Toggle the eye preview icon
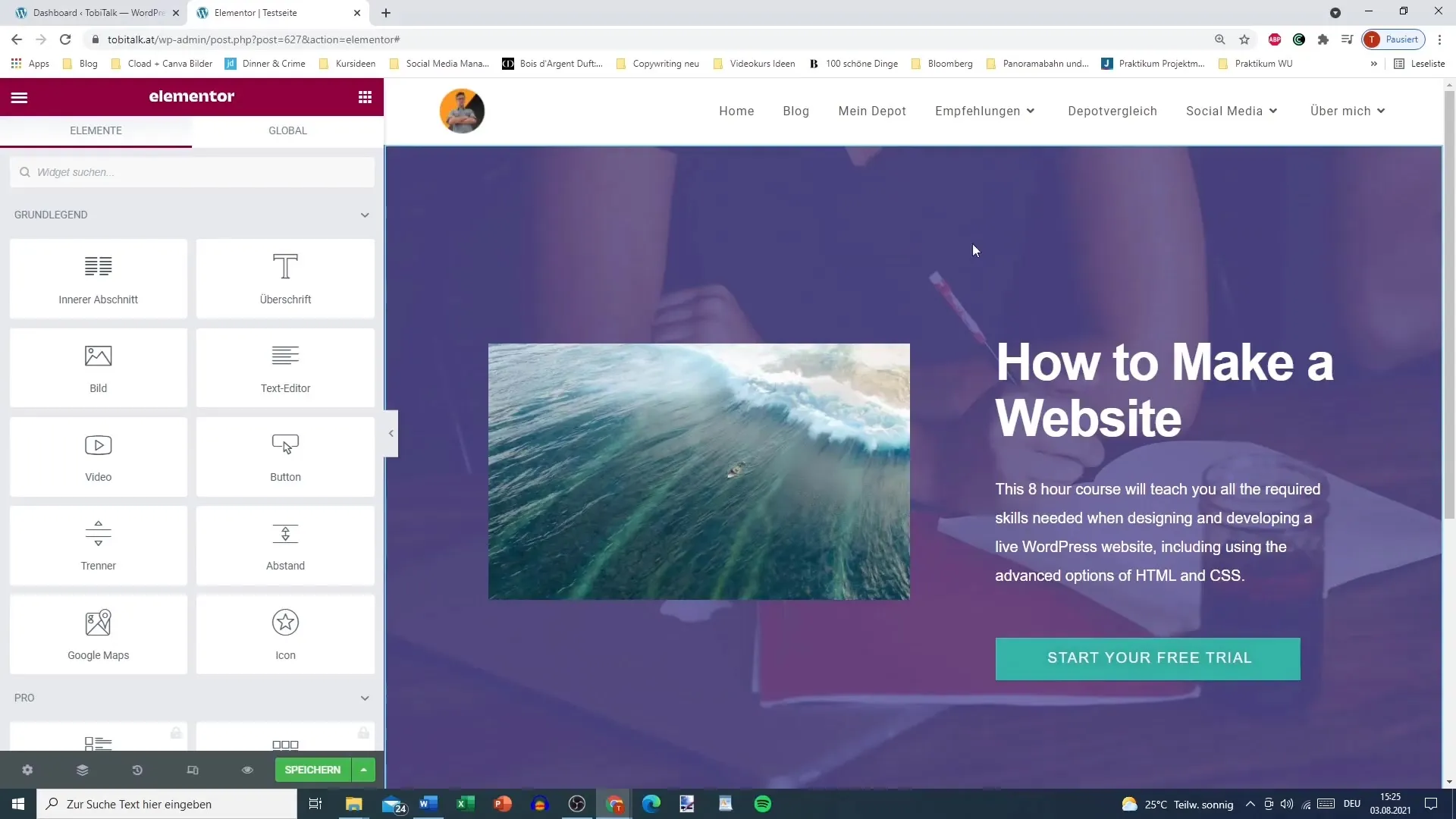 point(247,770)
